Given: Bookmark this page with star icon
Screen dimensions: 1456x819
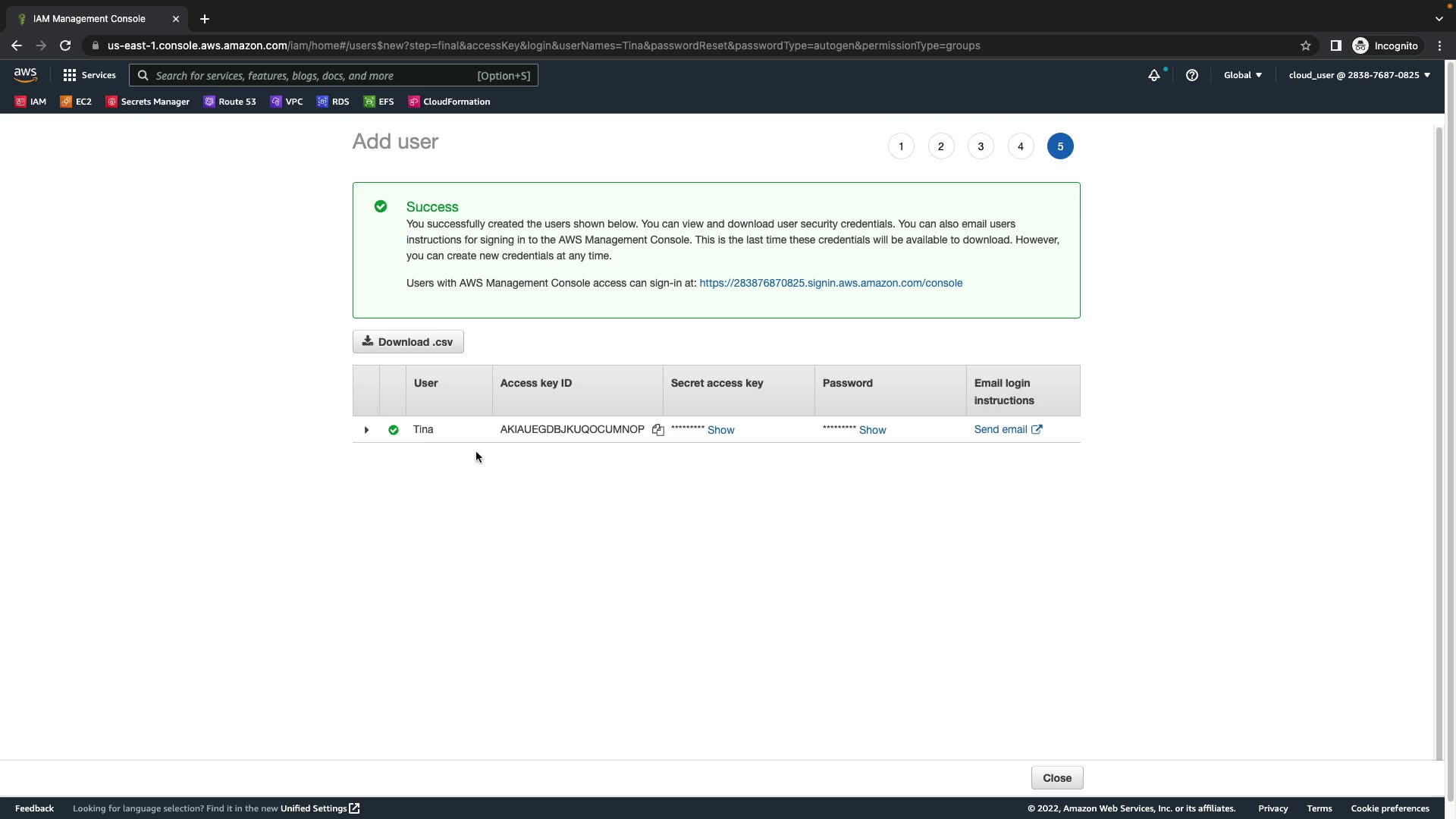Looking at the screenshot, I should (x=1305, y=45).
